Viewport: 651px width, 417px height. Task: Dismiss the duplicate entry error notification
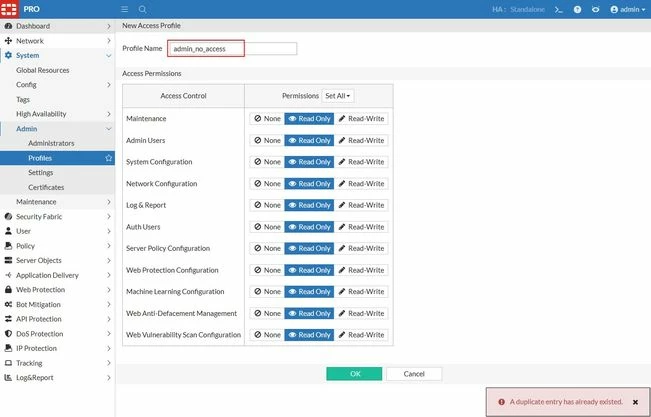click(635, 402)
